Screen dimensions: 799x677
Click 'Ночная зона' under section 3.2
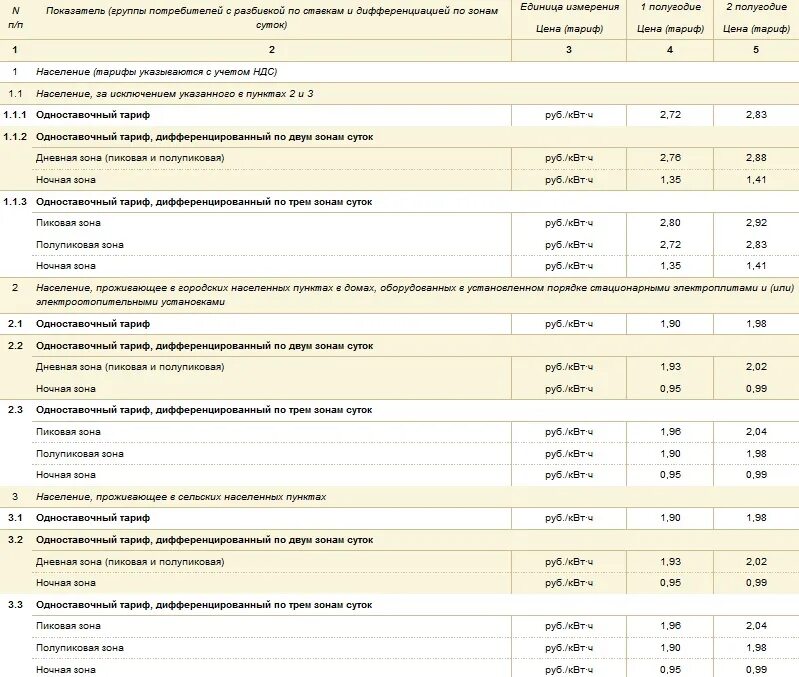pyautogui.click(x=66, y=583)
